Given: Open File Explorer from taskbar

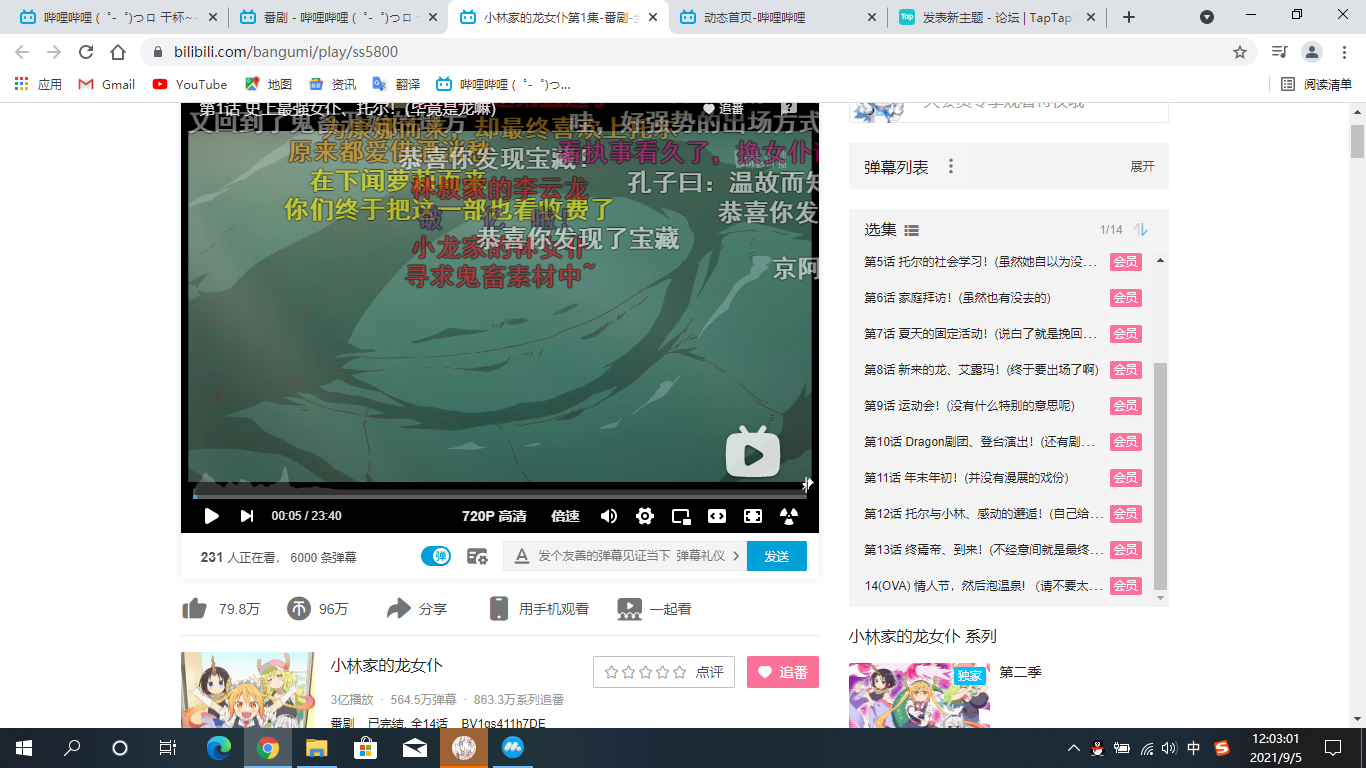Looking at the screenshot, I should (x=316, y=747).
